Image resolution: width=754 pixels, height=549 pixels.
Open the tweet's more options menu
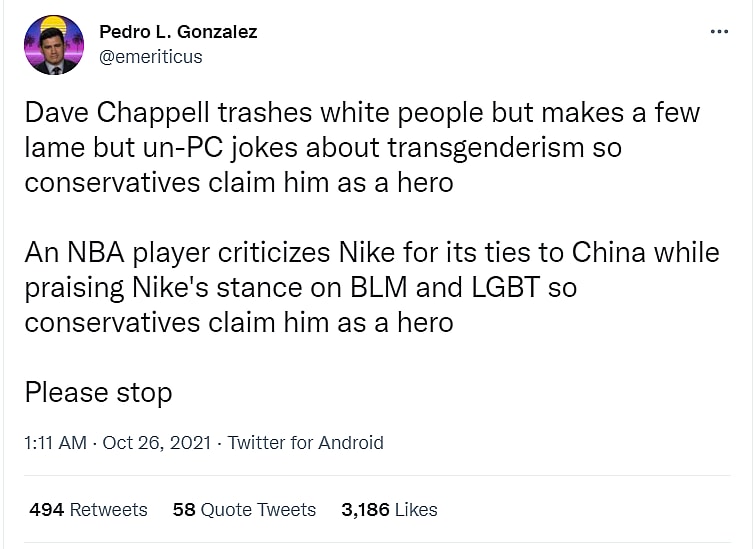(719, 32)
